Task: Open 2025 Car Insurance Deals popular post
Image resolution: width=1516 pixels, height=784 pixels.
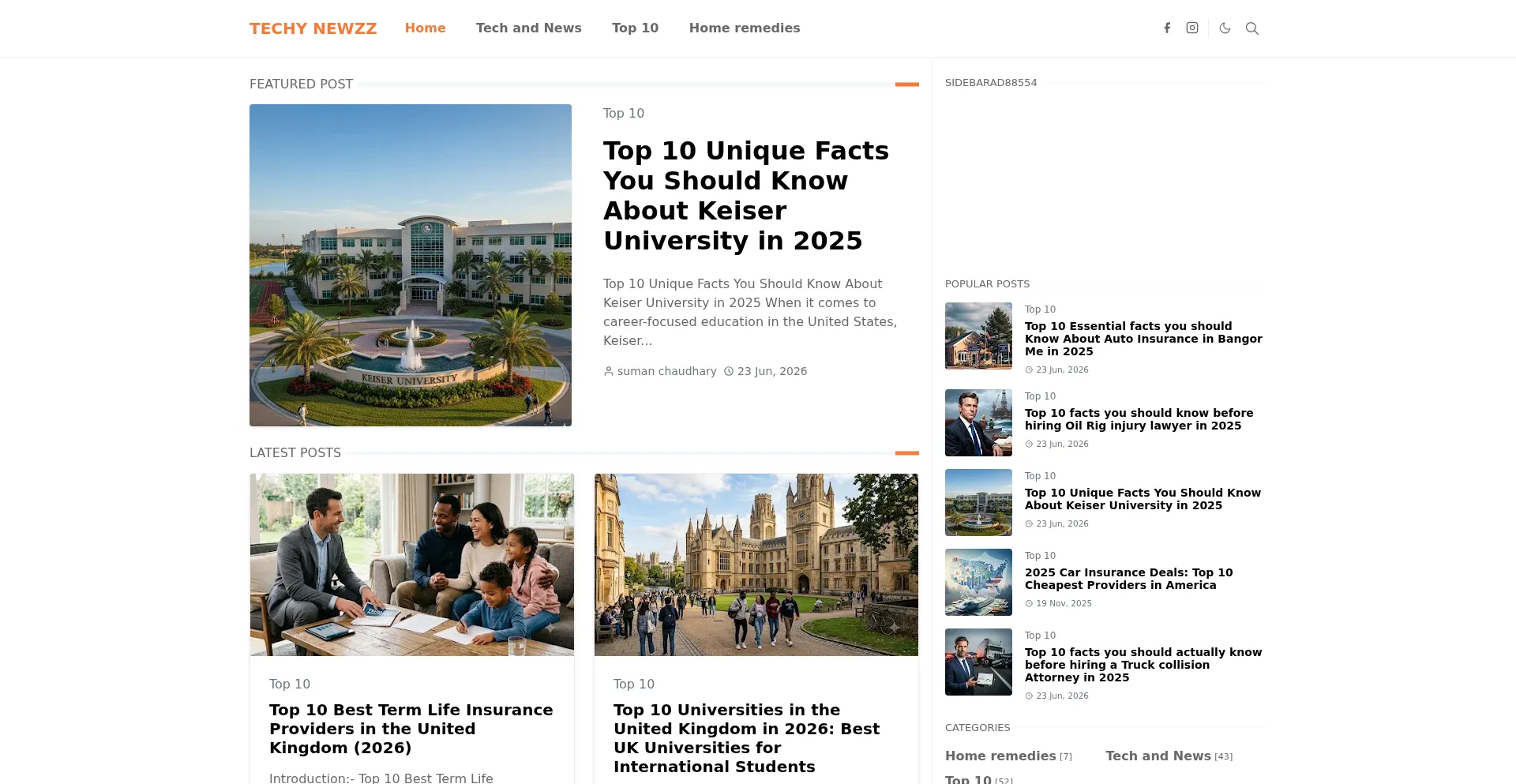Action: tap(1128, 579)
